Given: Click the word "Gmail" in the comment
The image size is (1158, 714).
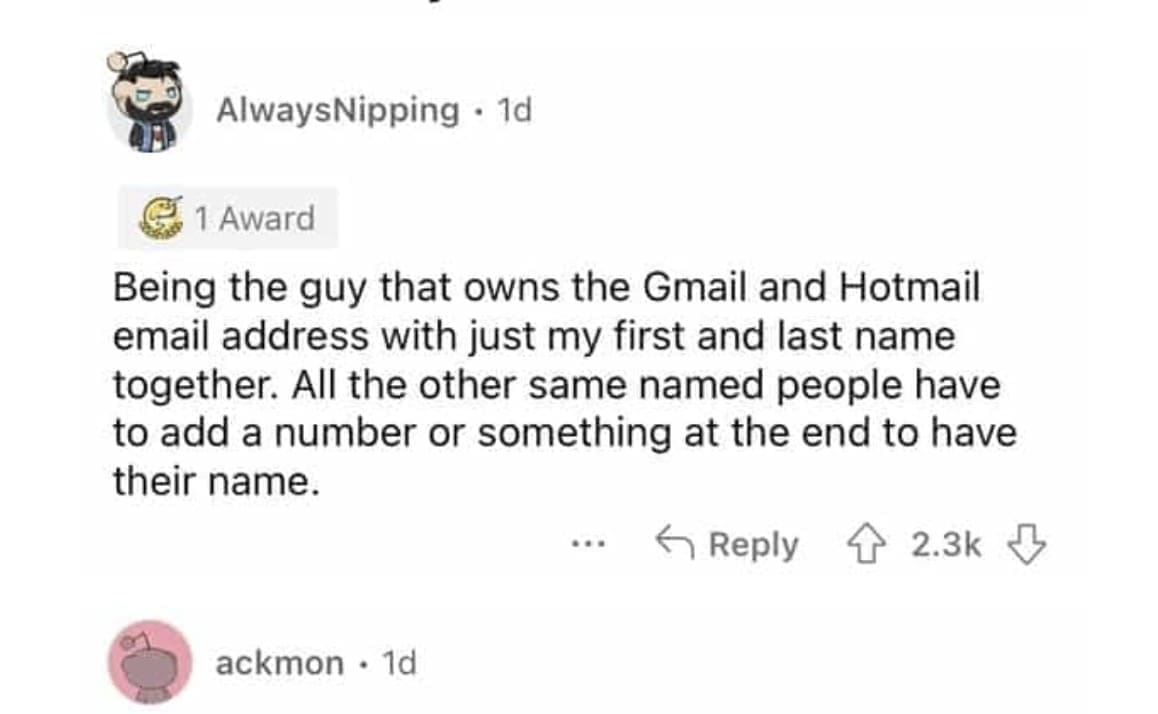Looking at the screenshot, I should pyautogui.click(x=693, y=288).
